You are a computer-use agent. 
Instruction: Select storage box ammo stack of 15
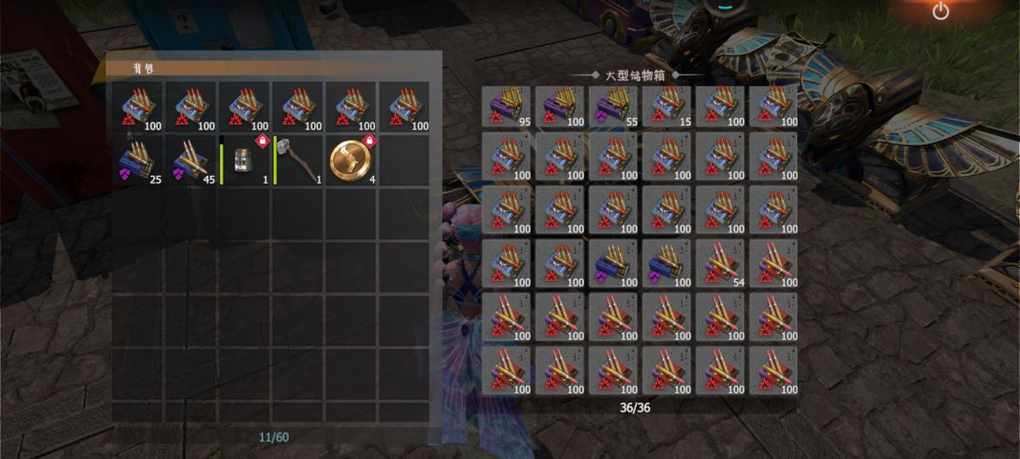click(667, 107)
